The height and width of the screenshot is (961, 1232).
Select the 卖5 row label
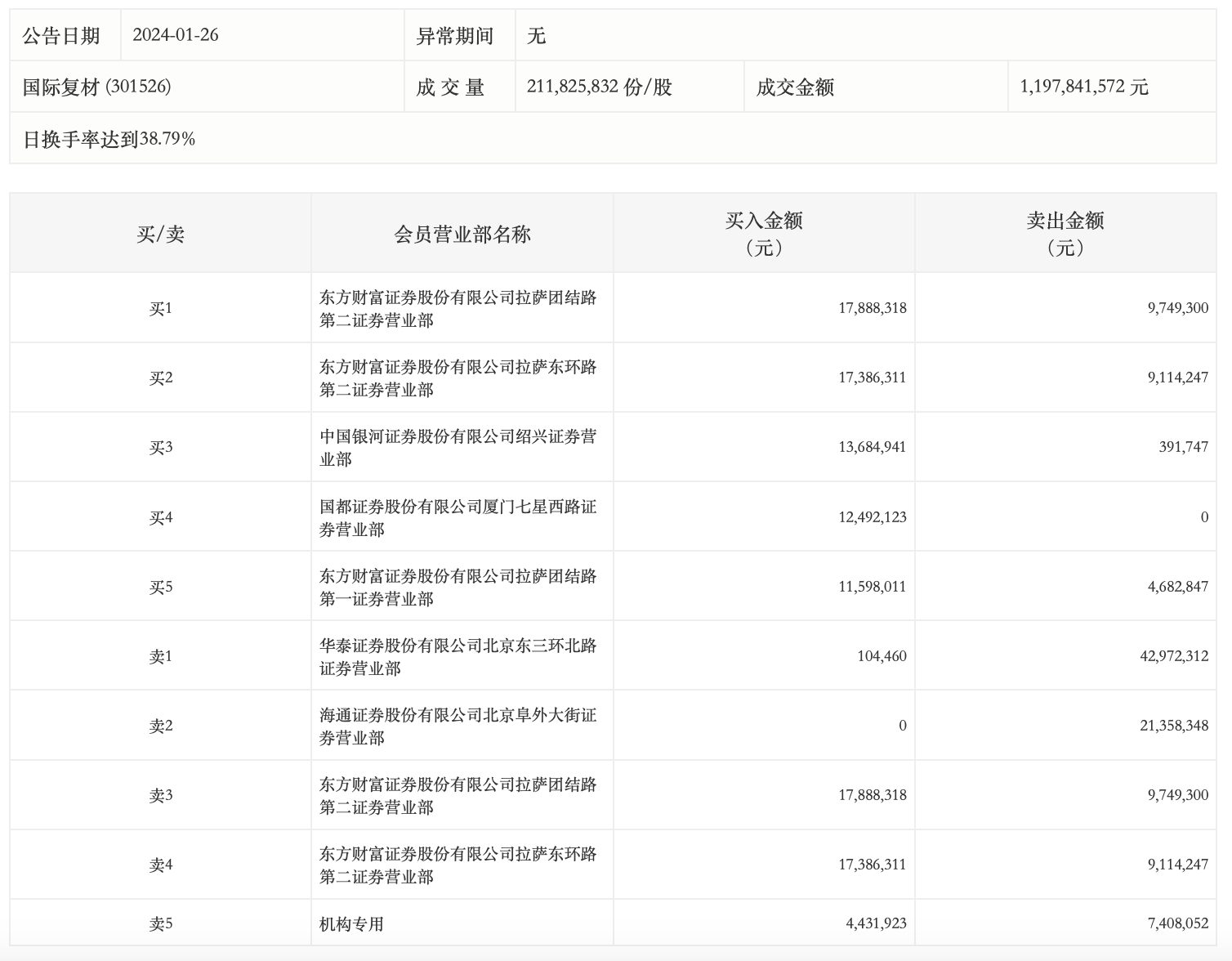161,924
